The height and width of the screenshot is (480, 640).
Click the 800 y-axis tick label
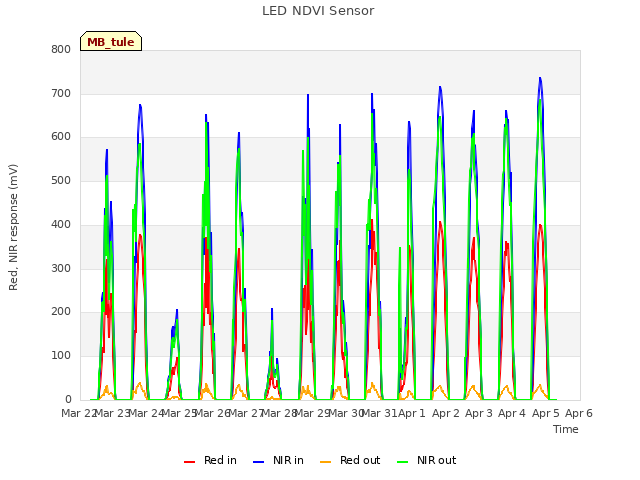(61, 50)
